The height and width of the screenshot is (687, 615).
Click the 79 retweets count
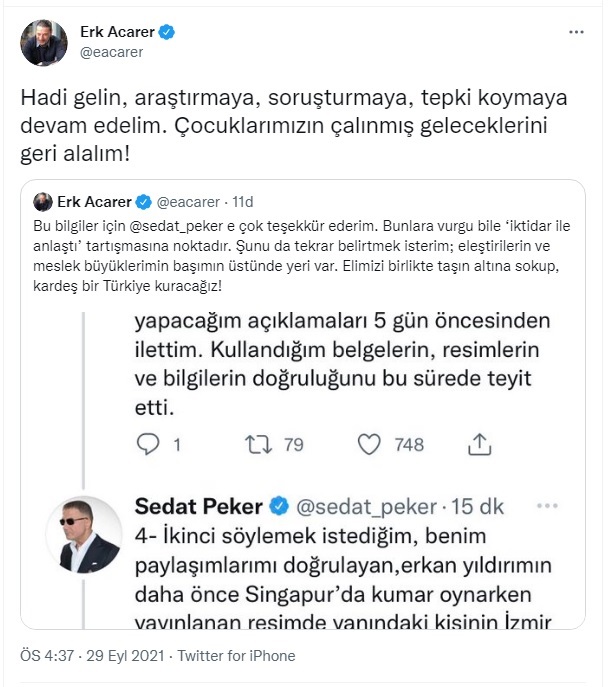292,444
